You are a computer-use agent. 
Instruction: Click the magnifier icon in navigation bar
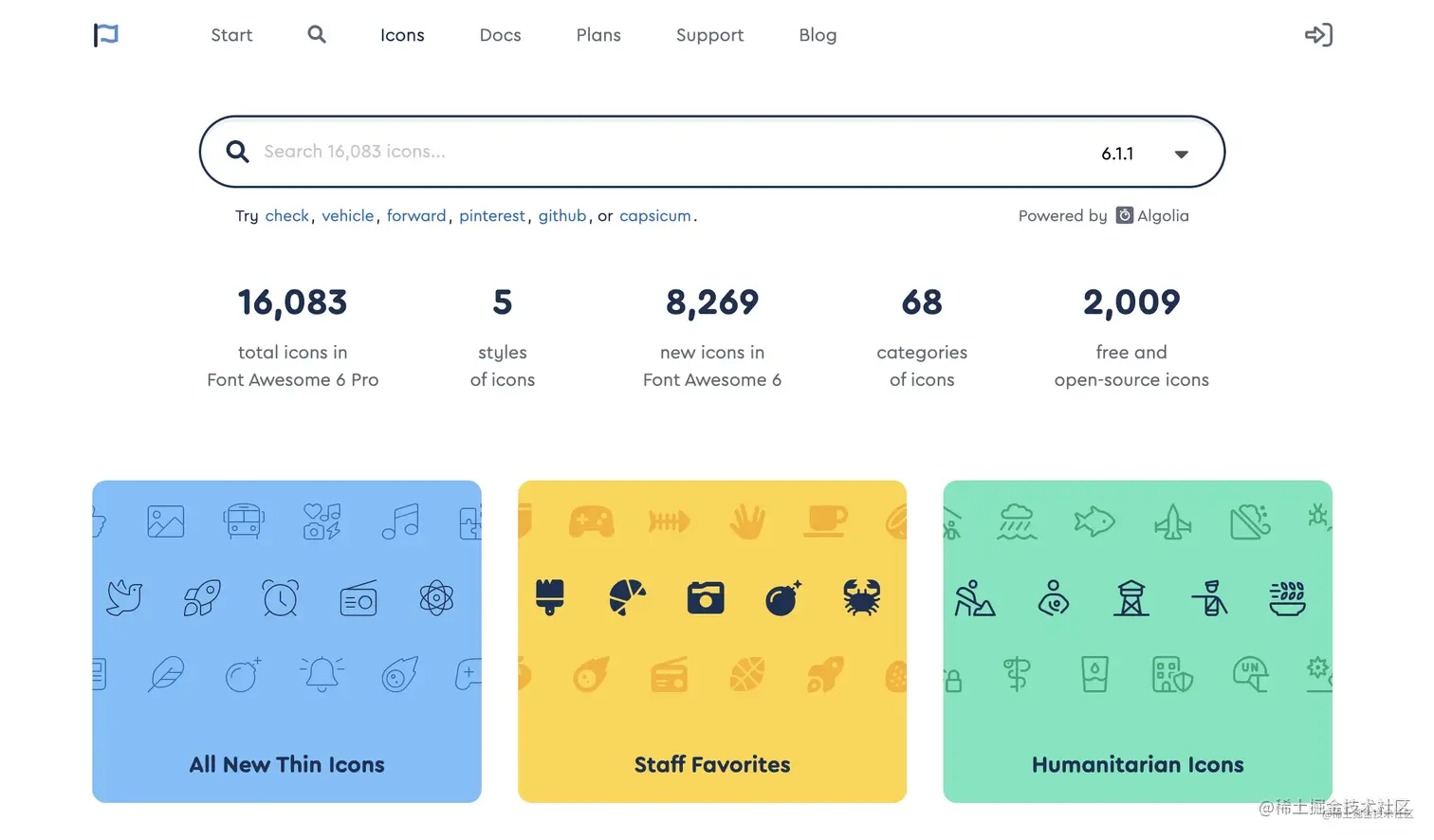click(x=317, y=34)
